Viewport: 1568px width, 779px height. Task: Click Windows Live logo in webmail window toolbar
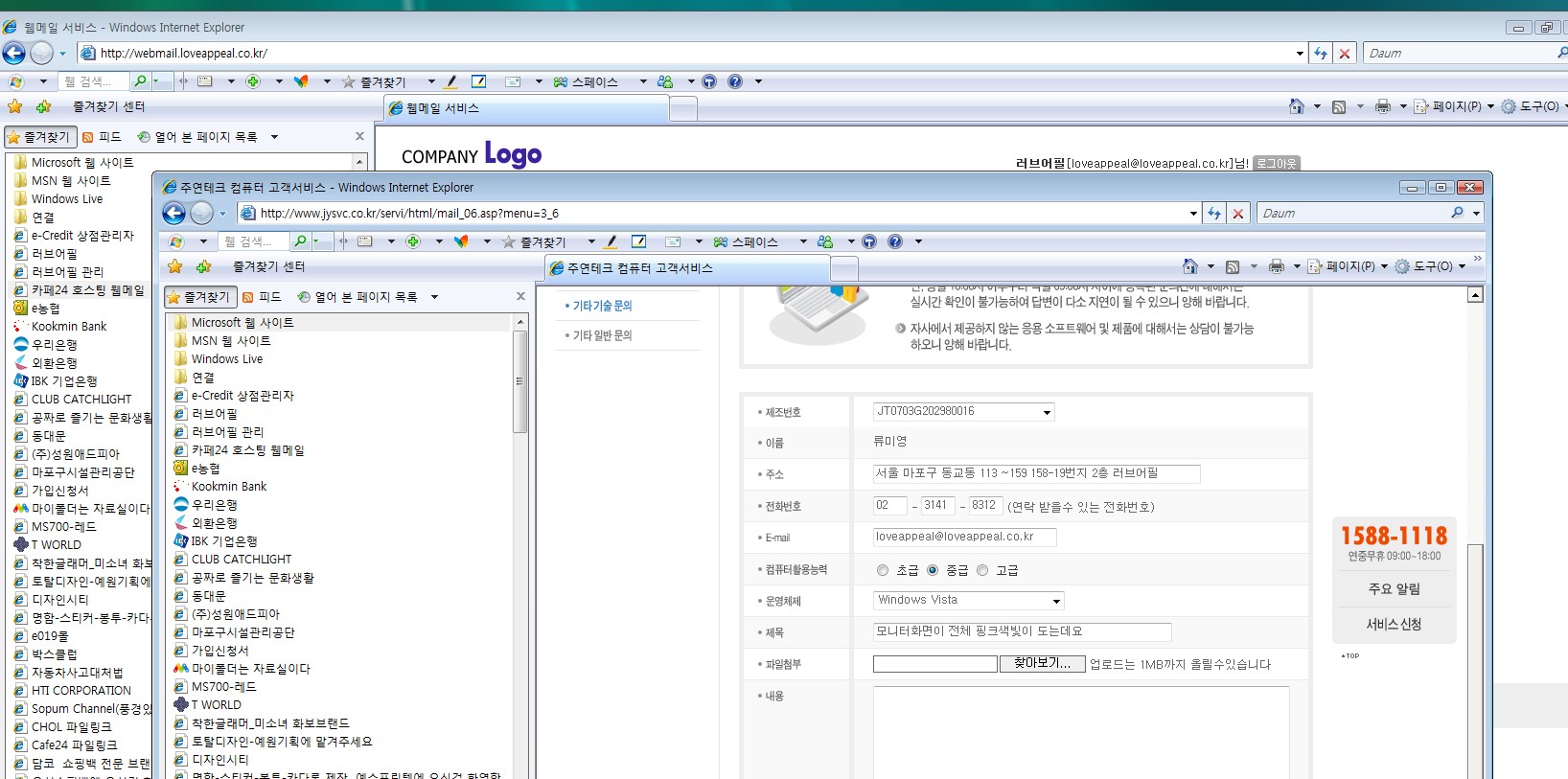tap(15, 81)
